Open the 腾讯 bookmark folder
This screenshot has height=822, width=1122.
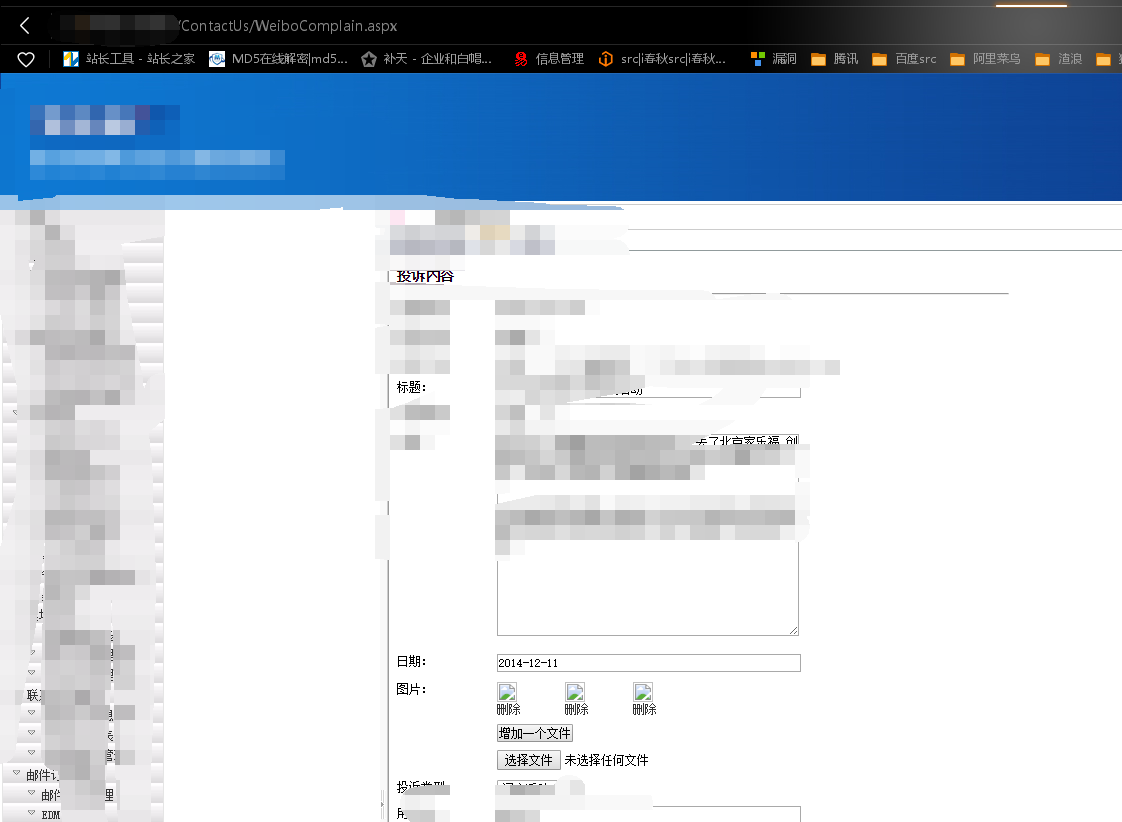tap(835, 59)
